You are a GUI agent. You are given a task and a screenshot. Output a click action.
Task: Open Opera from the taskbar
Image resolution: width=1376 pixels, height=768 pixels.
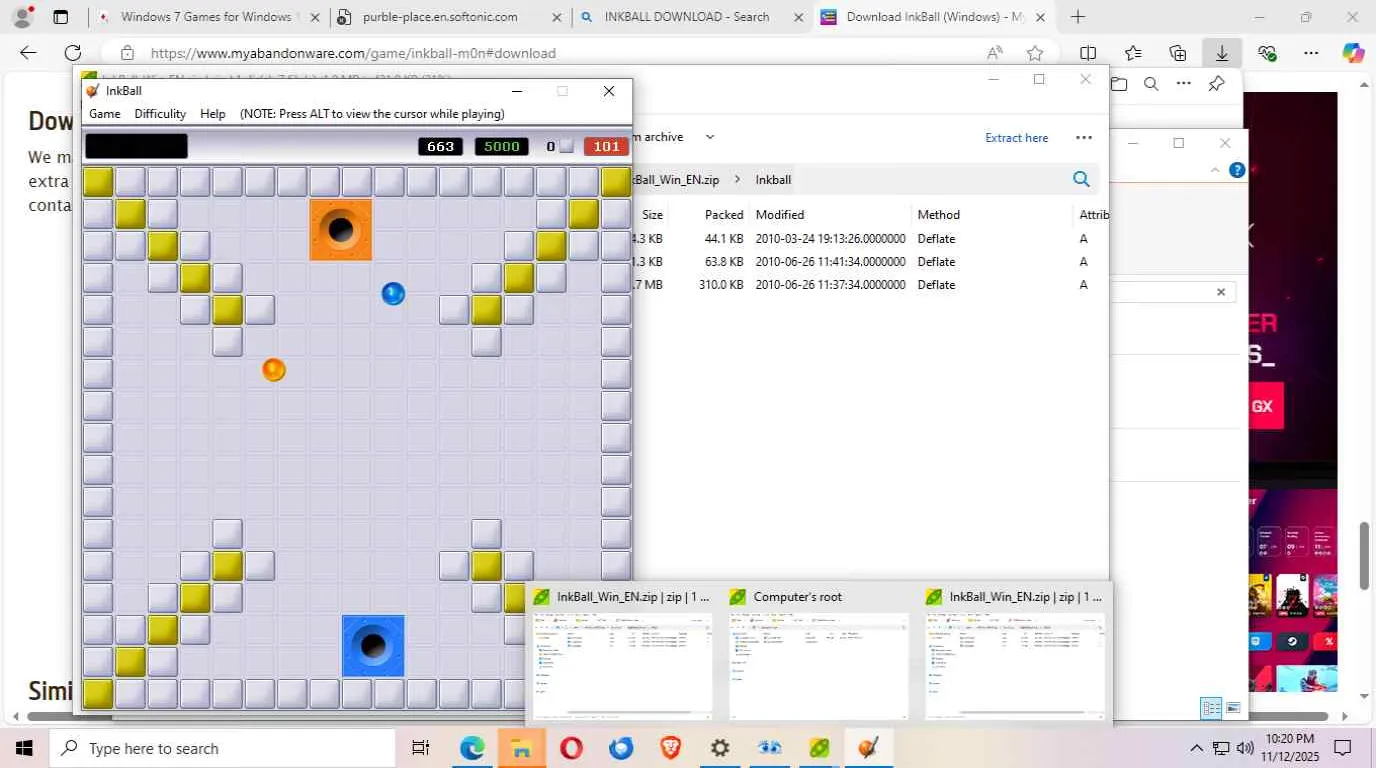click(571, 748)
